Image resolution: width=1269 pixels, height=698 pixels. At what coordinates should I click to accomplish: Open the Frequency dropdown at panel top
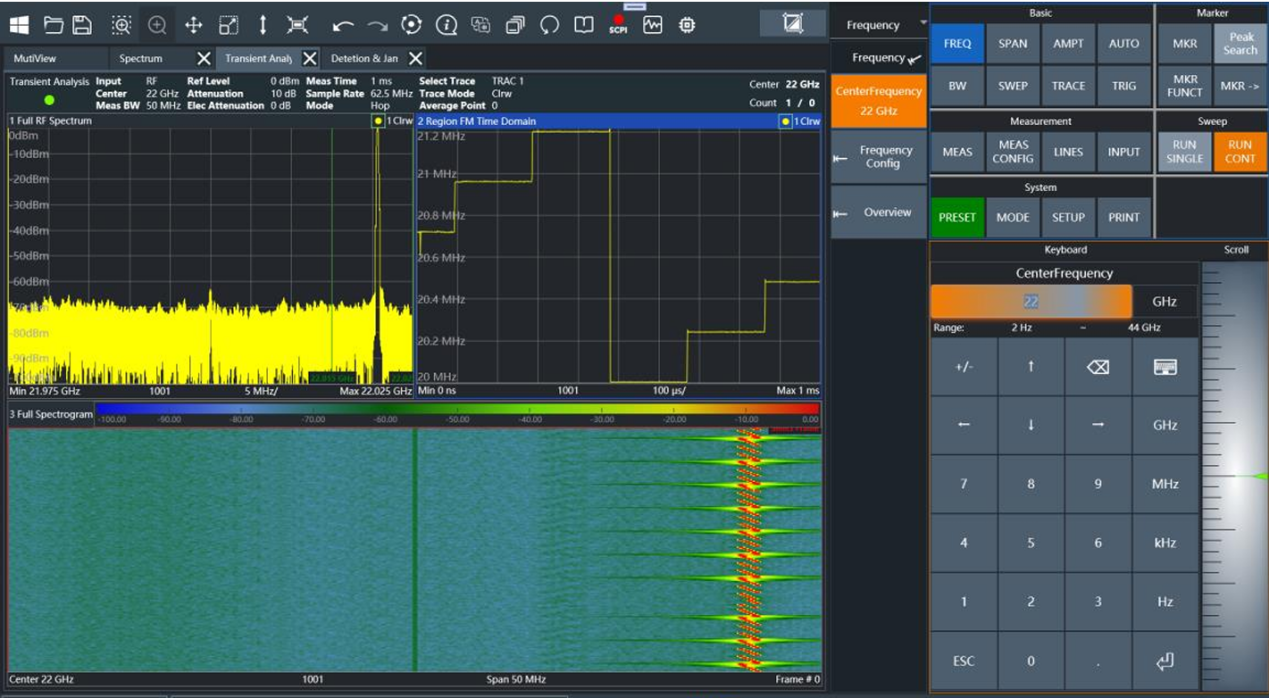click(879, 25)
